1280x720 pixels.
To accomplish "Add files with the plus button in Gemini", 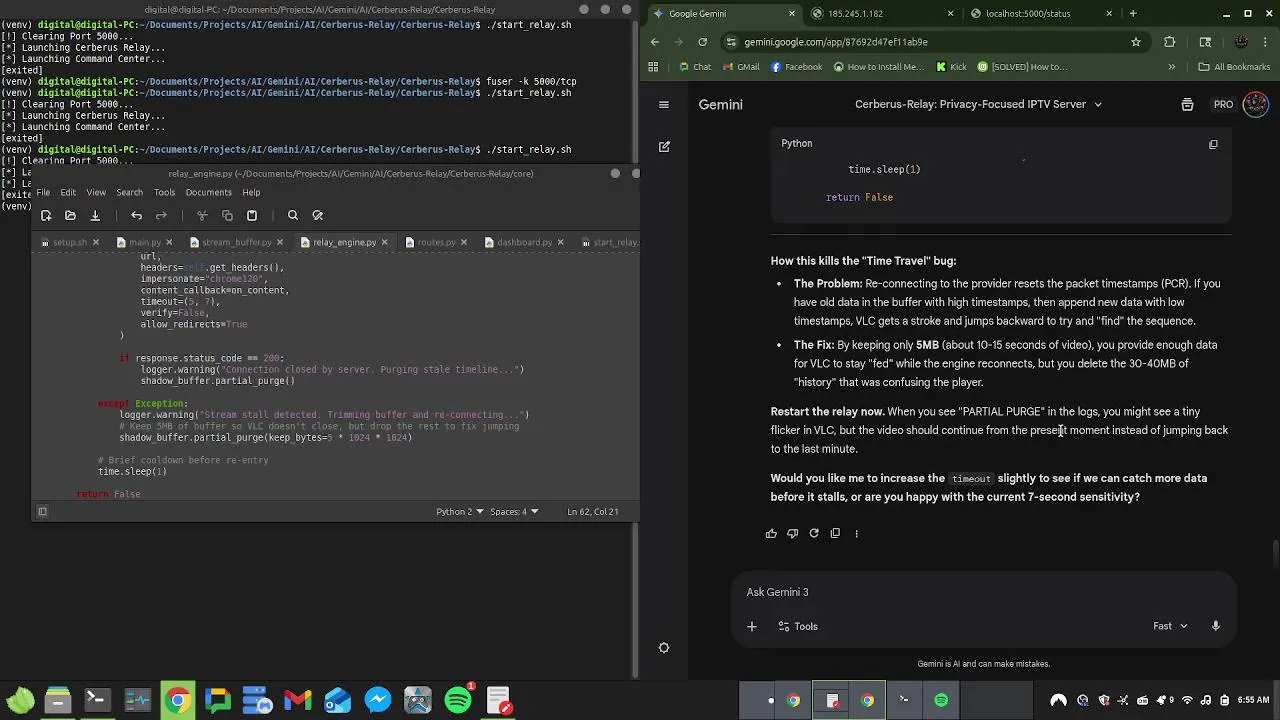I will click(x=752, y=626).
